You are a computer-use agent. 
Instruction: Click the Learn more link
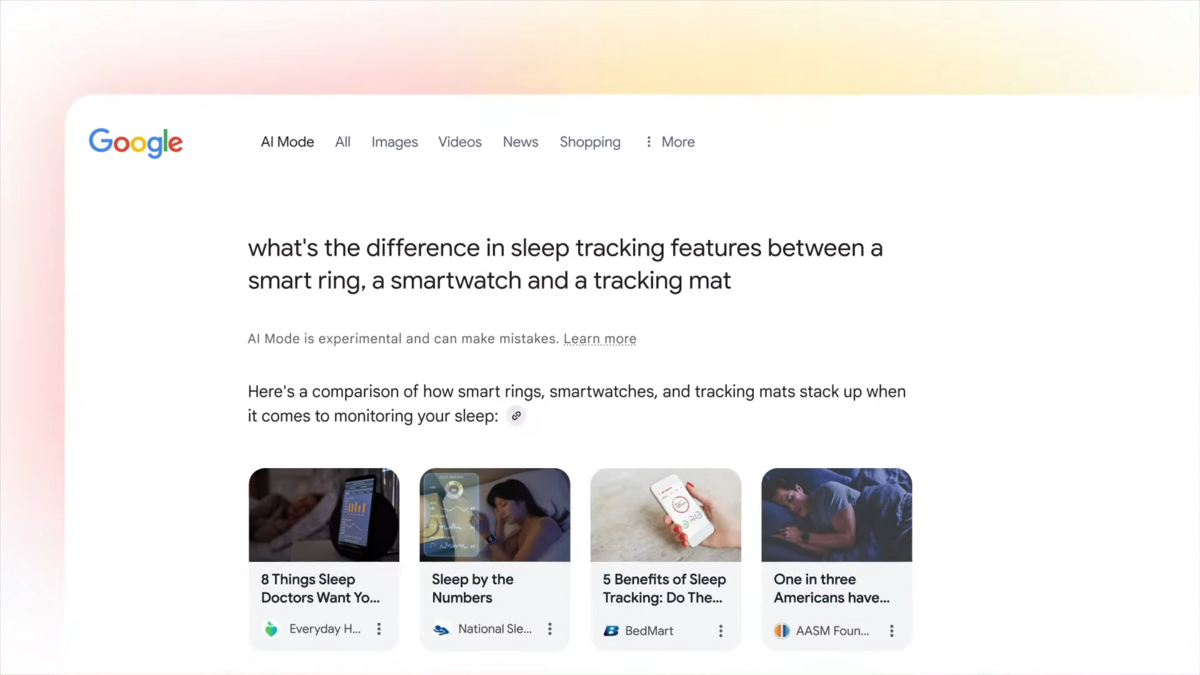tap(600, 338)
